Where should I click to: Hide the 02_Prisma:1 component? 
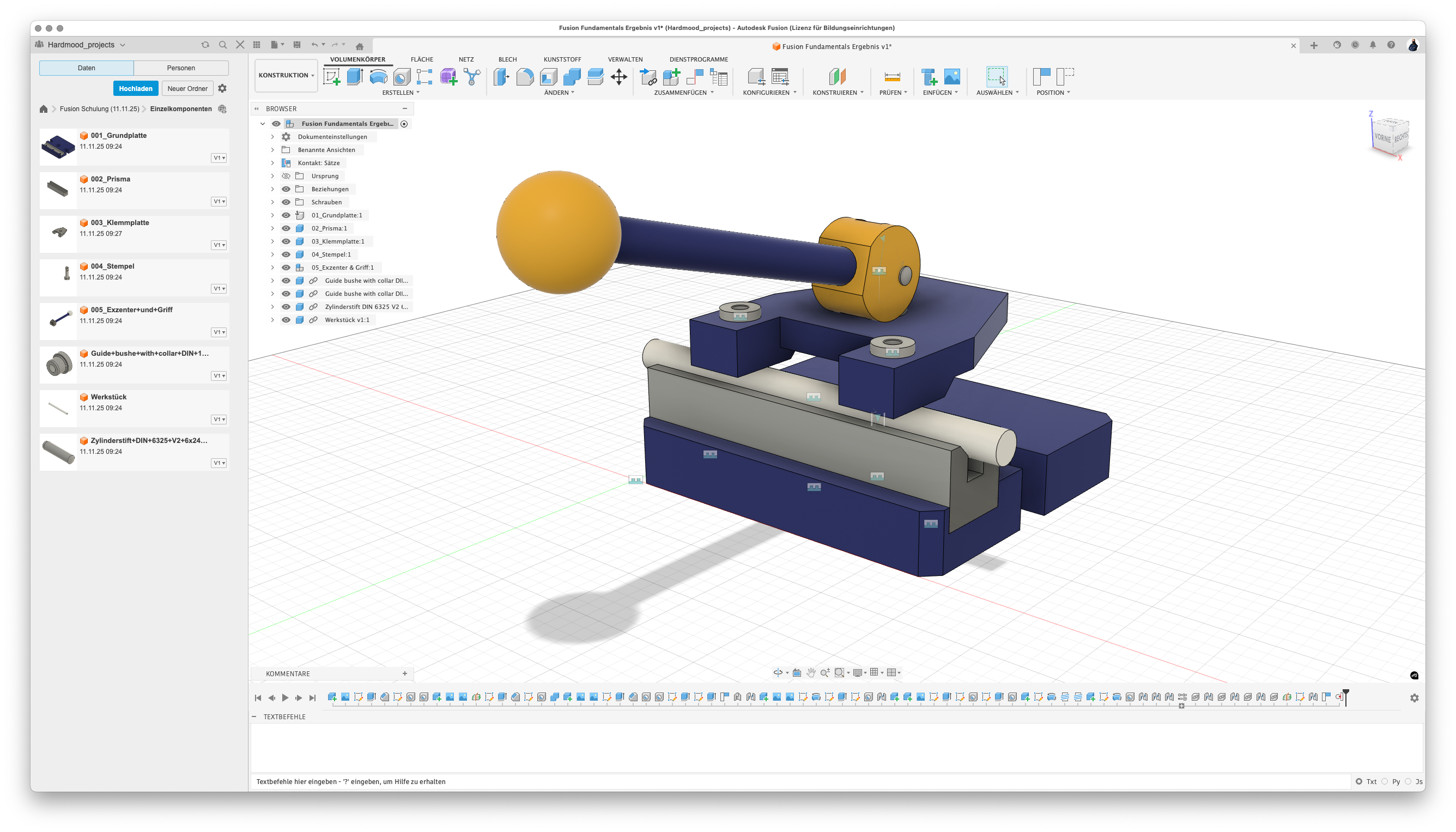click(x=286, y=229)
